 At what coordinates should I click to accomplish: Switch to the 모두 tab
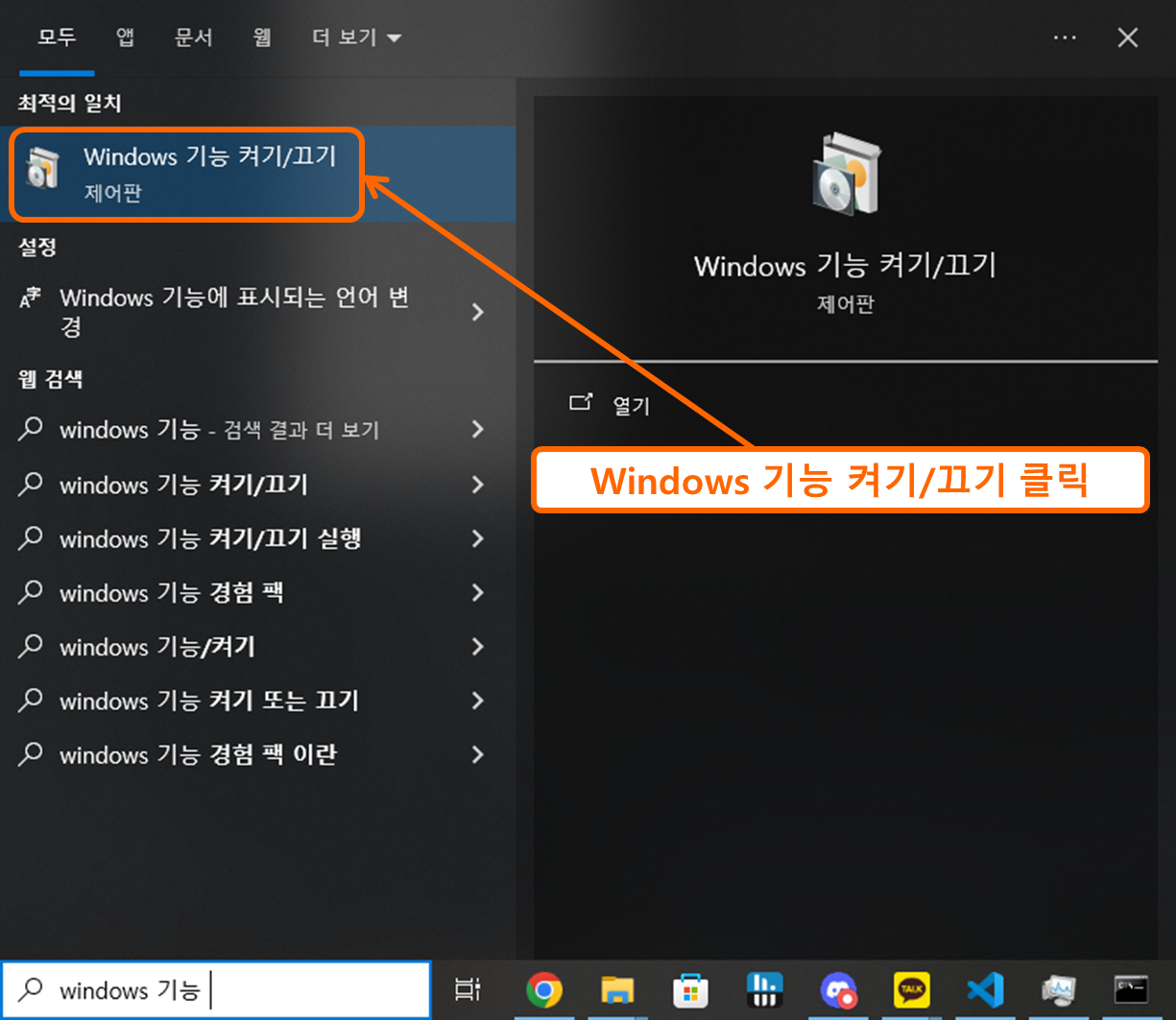click(x=57, y=37)
